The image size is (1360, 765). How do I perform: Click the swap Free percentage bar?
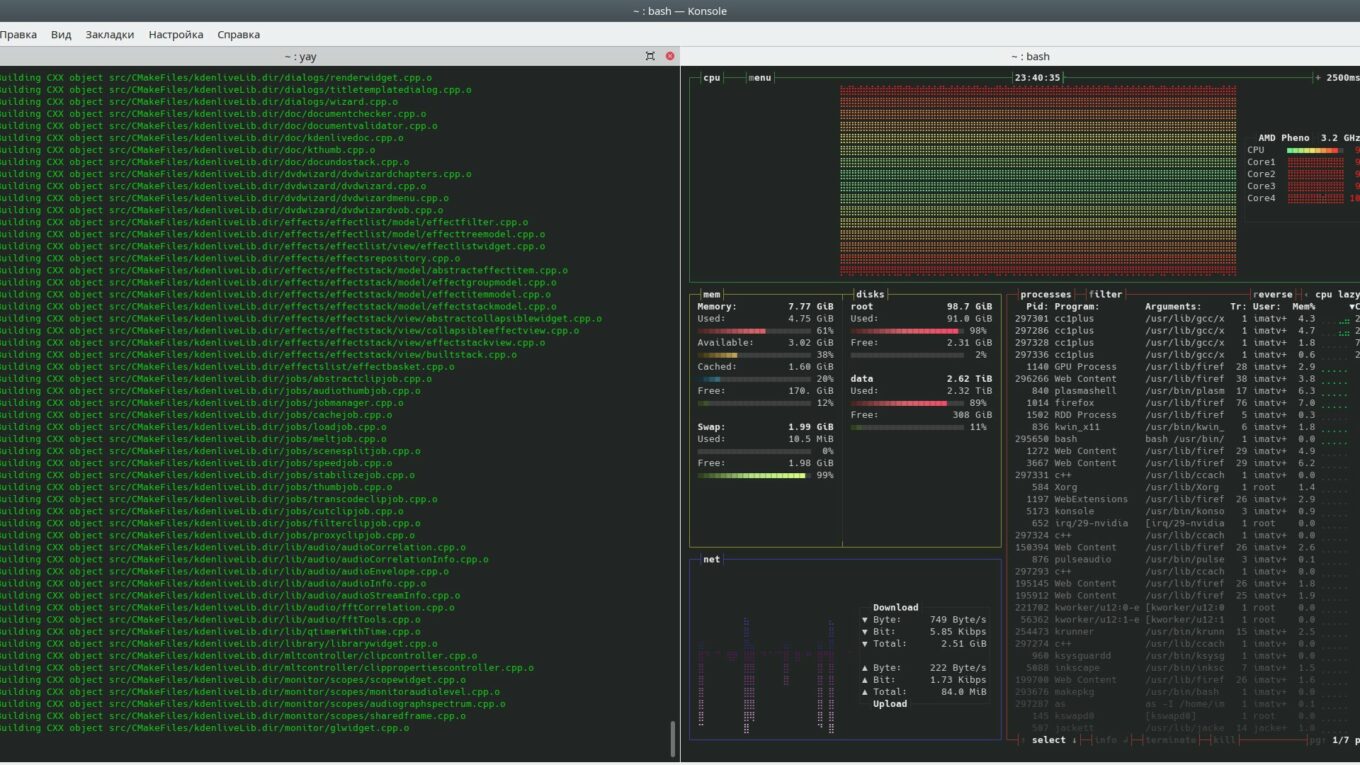752,475
